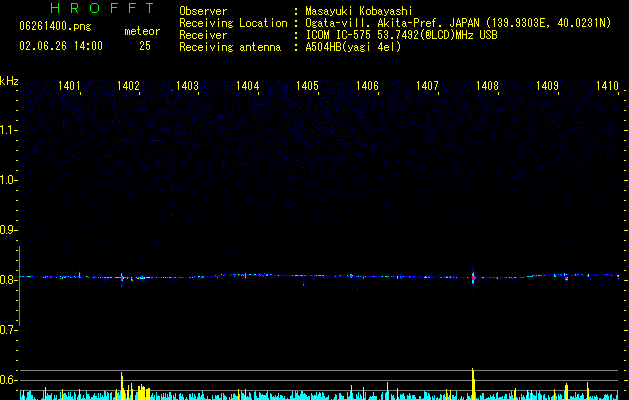Click the 1401 time marker
Image resolution: width=629 pixels, height=400 pixels.
click(x=69, y=85)
